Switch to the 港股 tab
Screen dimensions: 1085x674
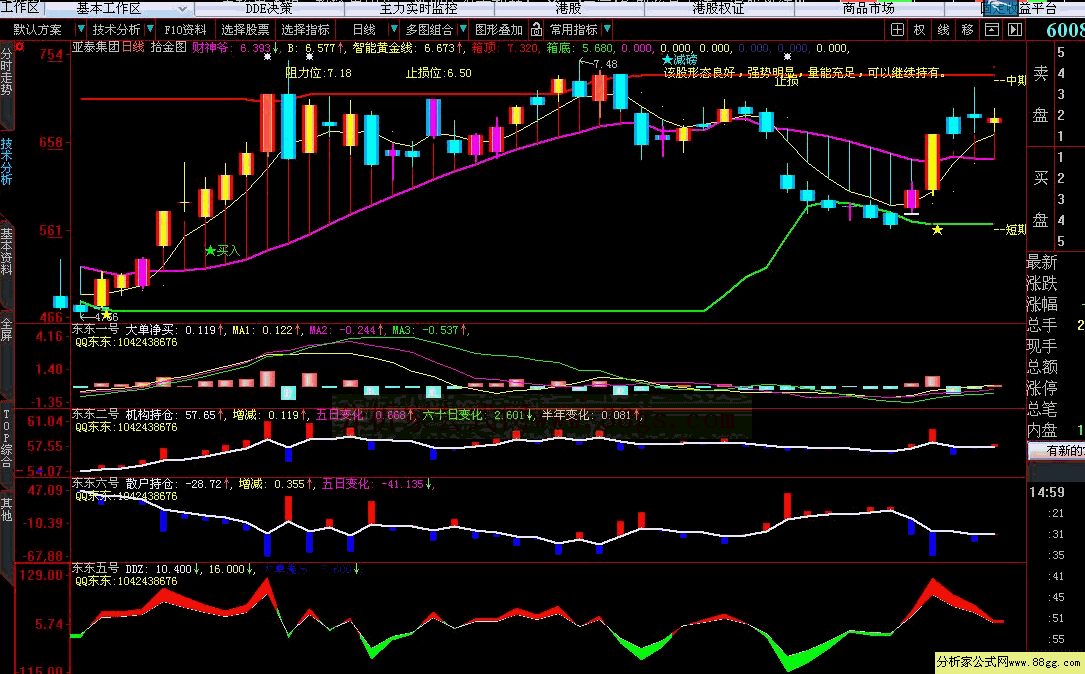coord(568,8)
